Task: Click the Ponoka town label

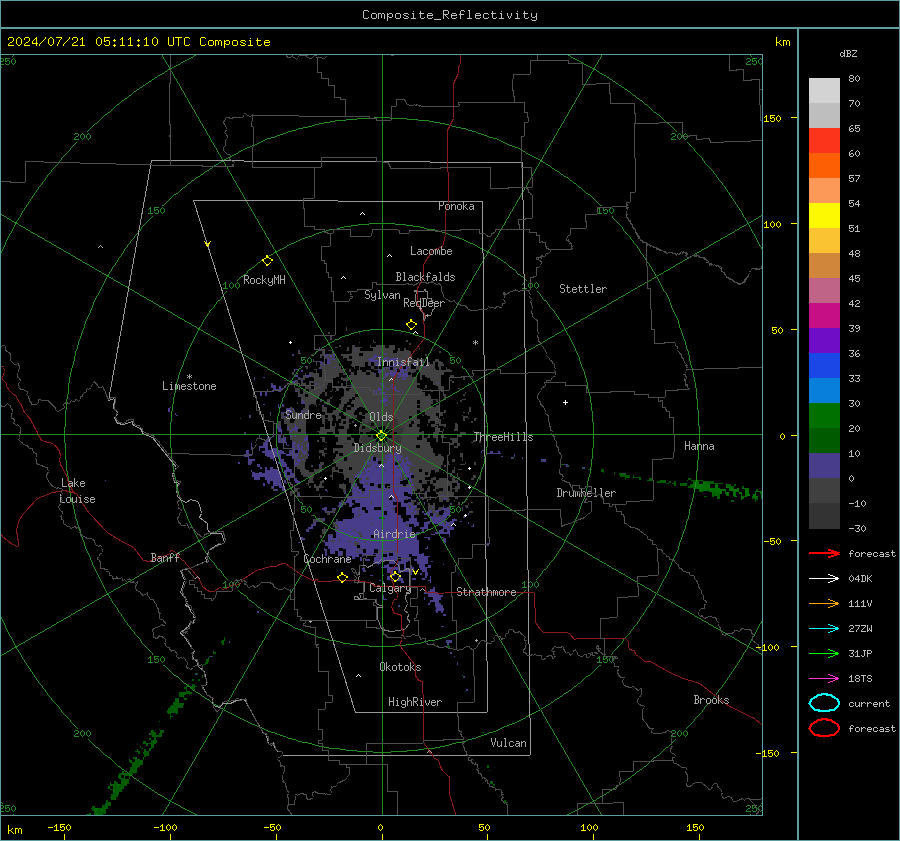Action: point(456,206)
